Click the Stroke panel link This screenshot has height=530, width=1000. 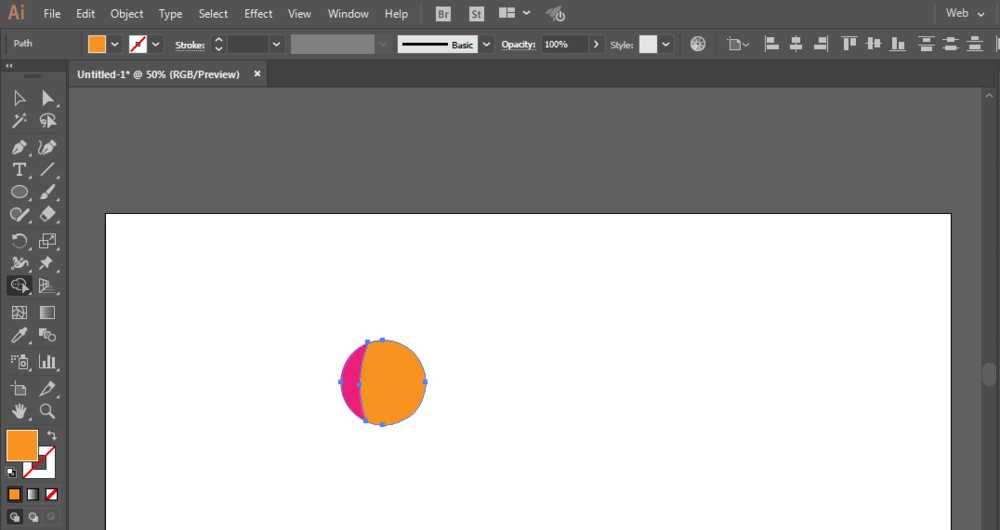190,45
